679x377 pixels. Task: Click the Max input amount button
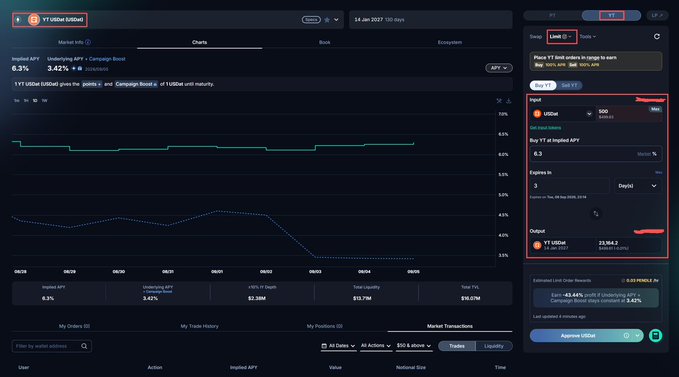point(655,109)
